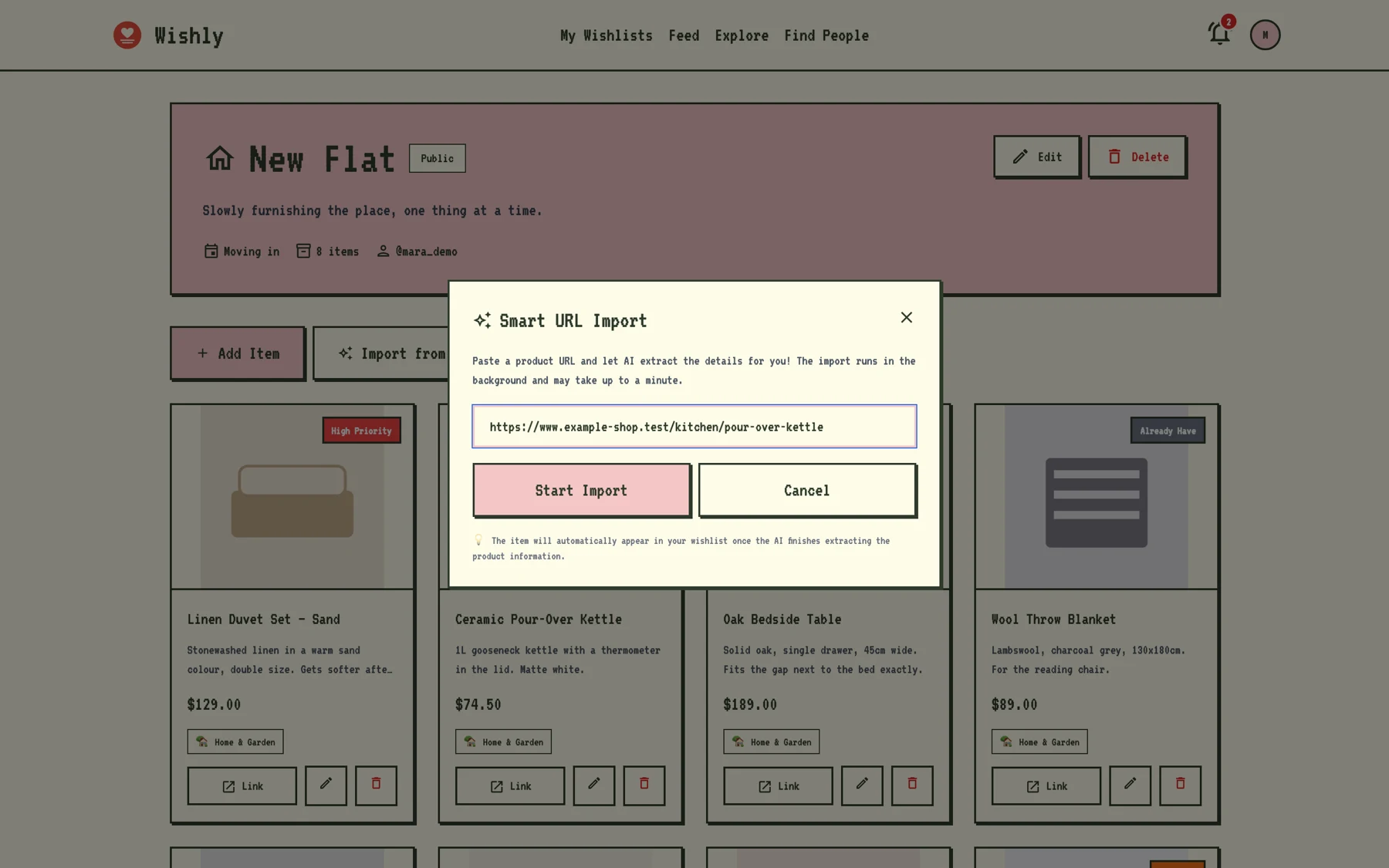Screen dimensions: 1389x868
Task: Open the Feed page
Action: pyautogui.click(x=684, y=35)
